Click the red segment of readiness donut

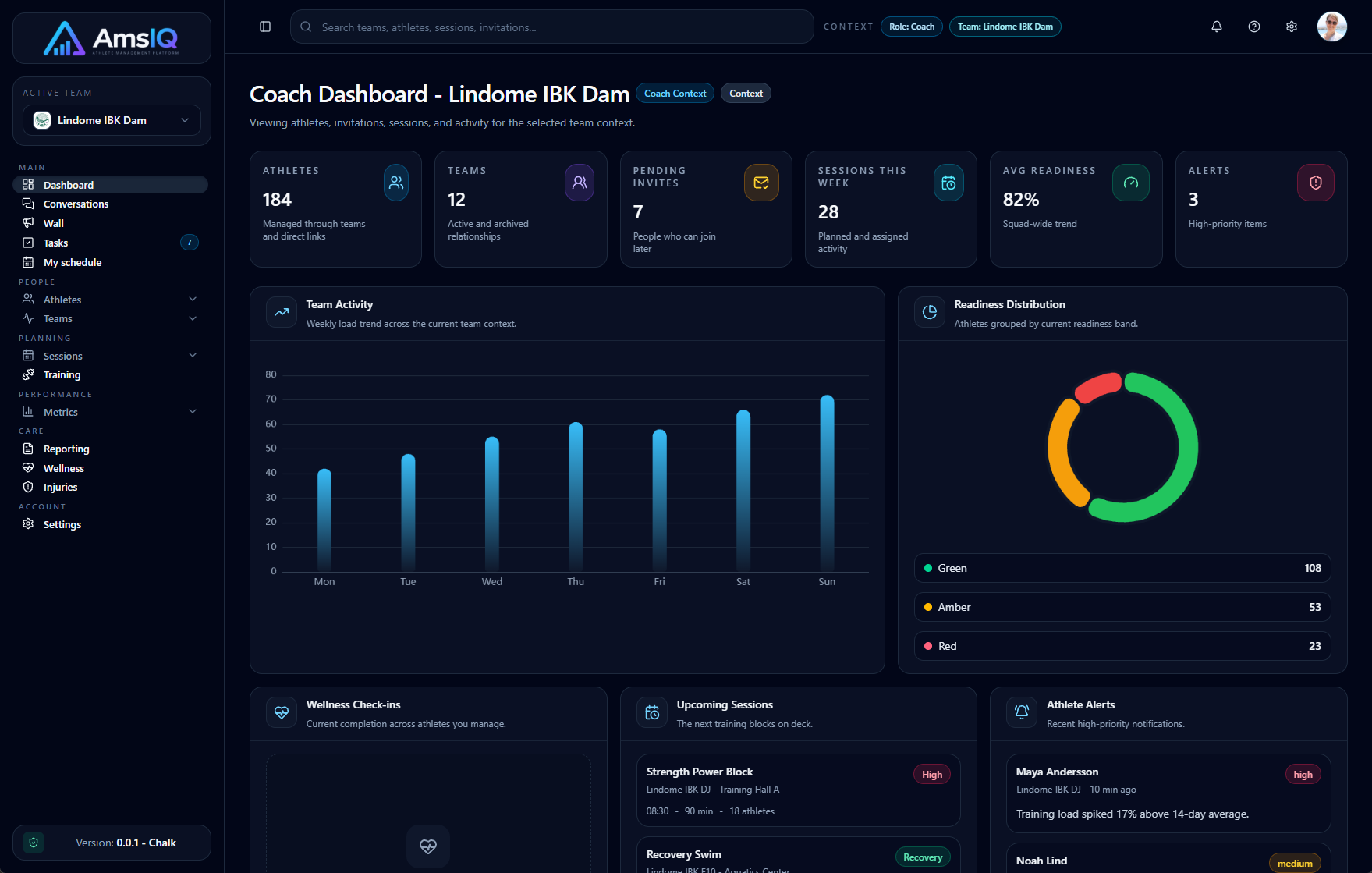point(1098,388)
